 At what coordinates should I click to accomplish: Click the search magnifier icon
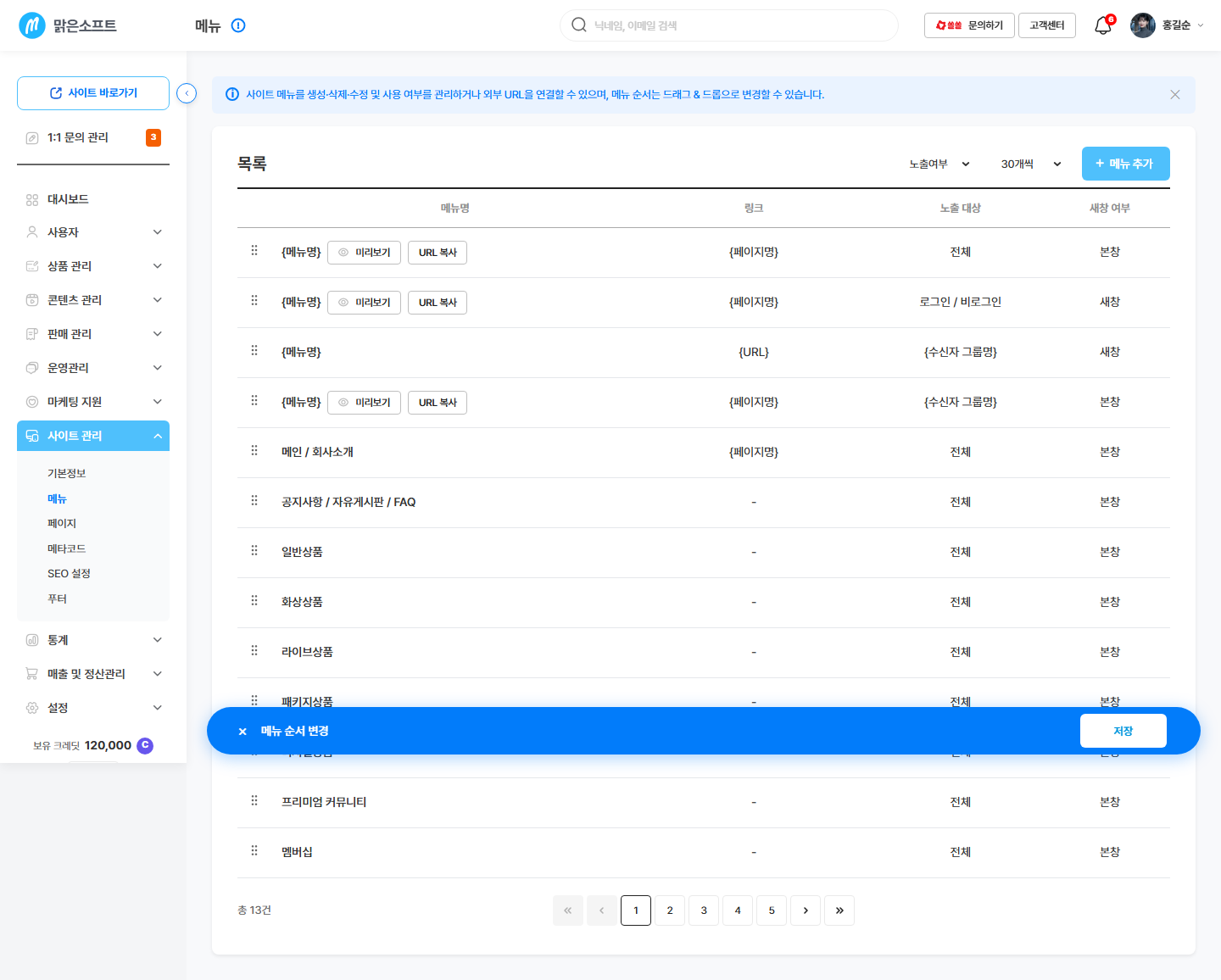point(579,25)
